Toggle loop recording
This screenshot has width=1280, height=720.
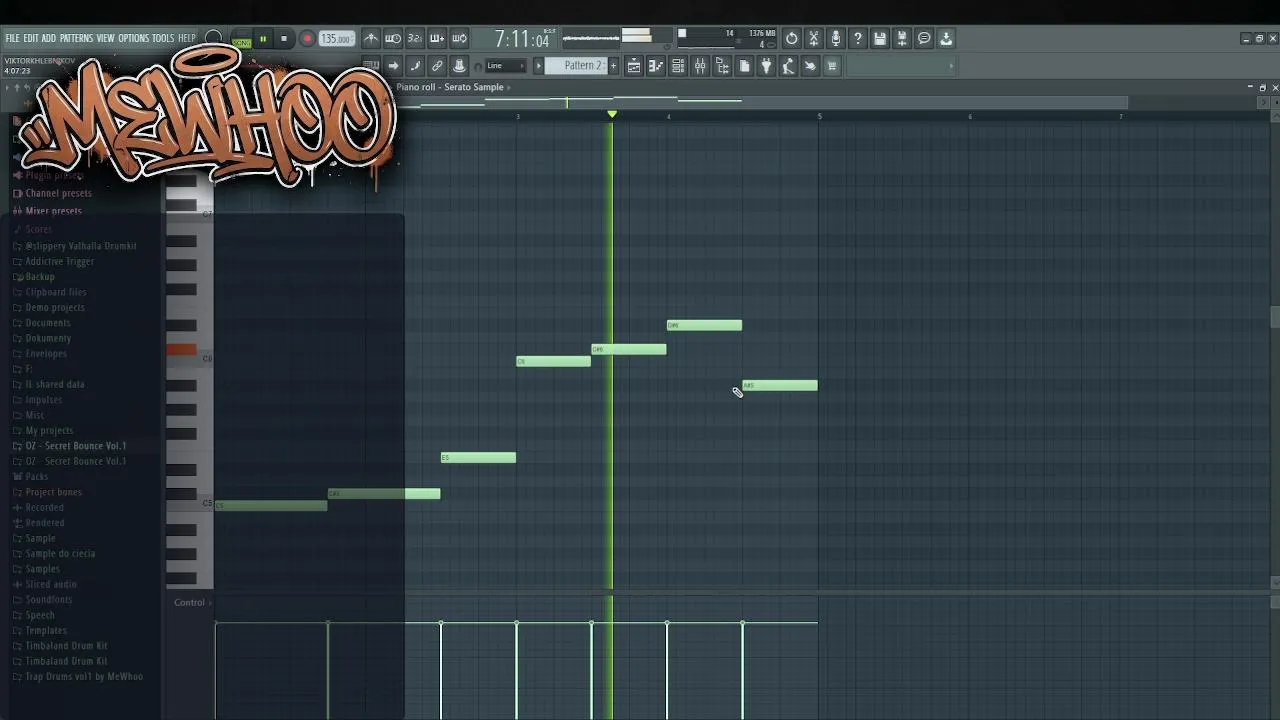pos(459,39)
